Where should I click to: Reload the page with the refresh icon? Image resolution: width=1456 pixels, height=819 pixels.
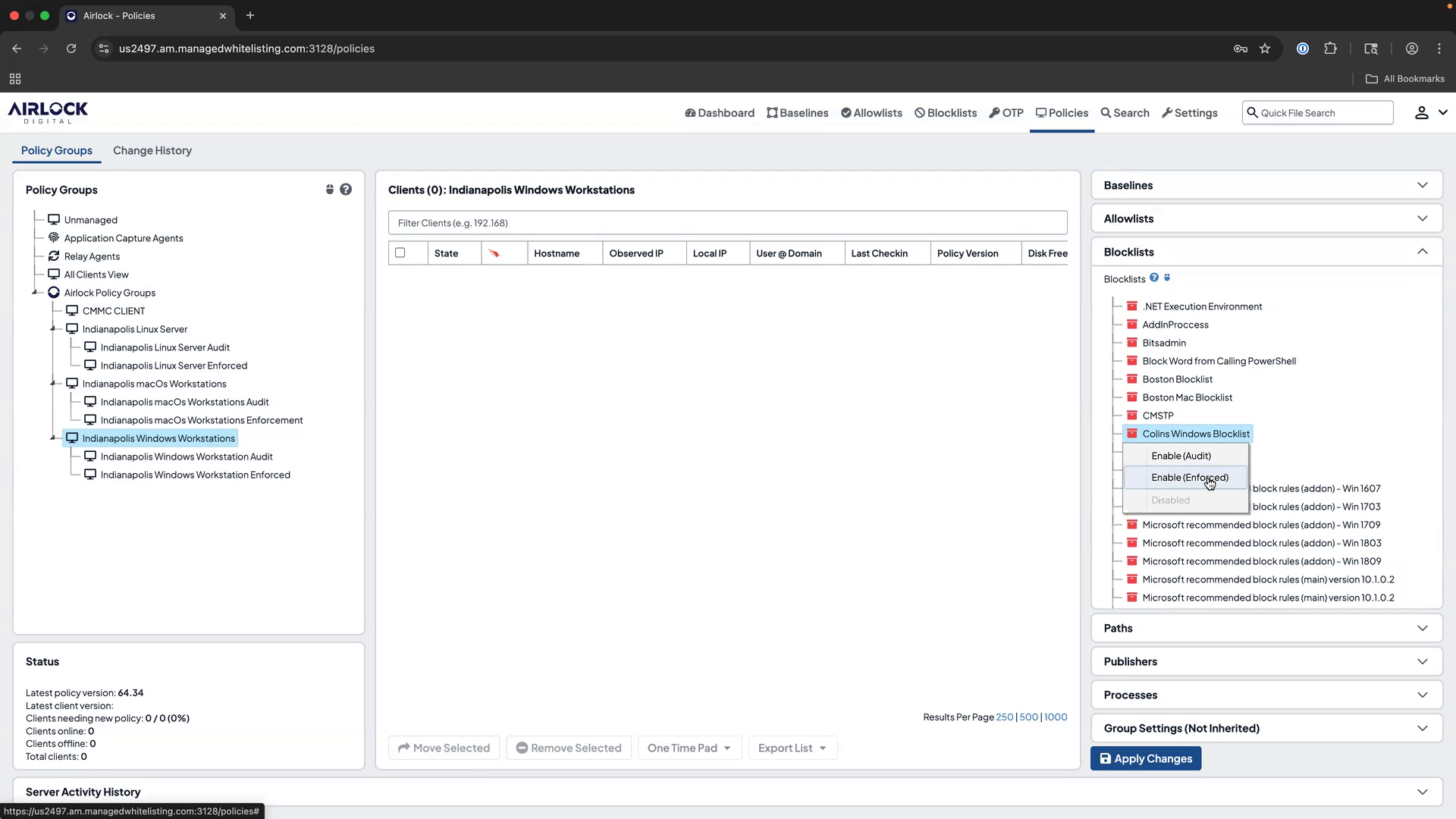tap(71, 48)
